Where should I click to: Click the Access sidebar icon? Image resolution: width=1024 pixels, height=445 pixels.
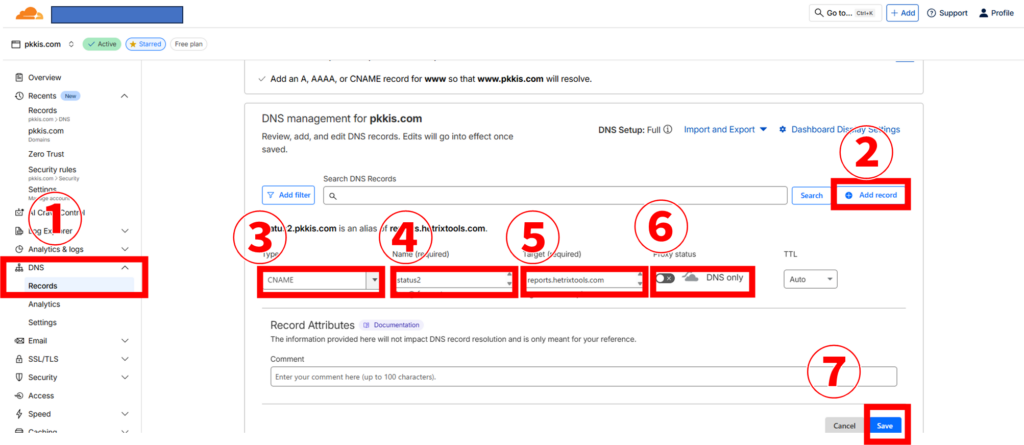click(20, 395)
